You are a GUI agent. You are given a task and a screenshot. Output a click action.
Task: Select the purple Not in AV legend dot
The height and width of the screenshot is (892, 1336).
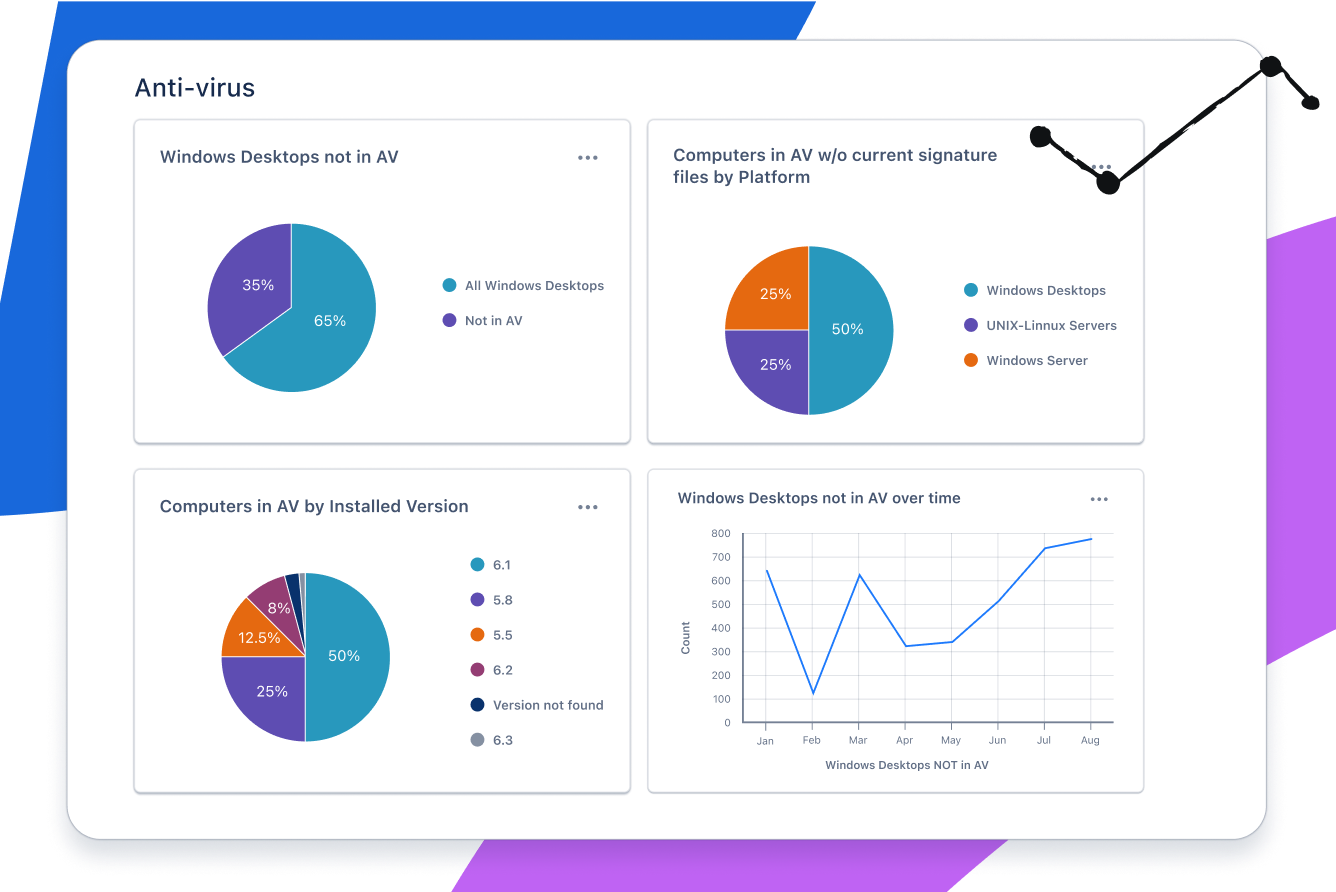450,320
